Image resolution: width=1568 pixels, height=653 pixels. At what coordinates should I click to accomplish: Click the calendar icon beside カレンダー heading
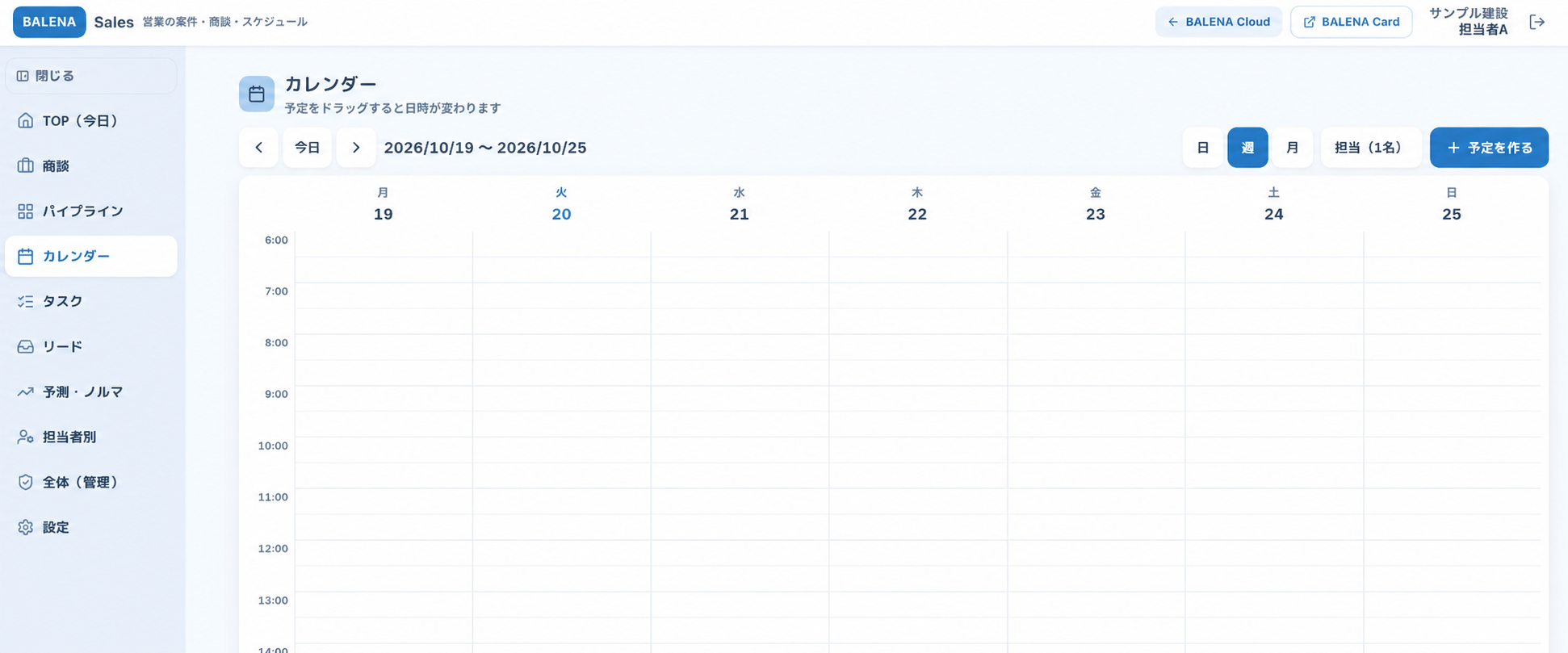click(257, 94)
